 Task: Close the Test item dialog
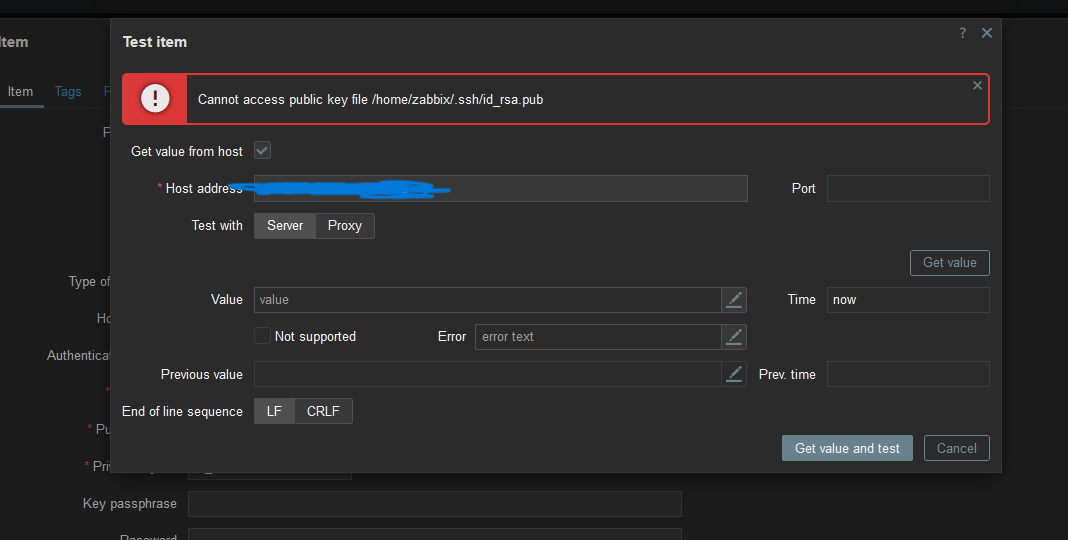986,33
